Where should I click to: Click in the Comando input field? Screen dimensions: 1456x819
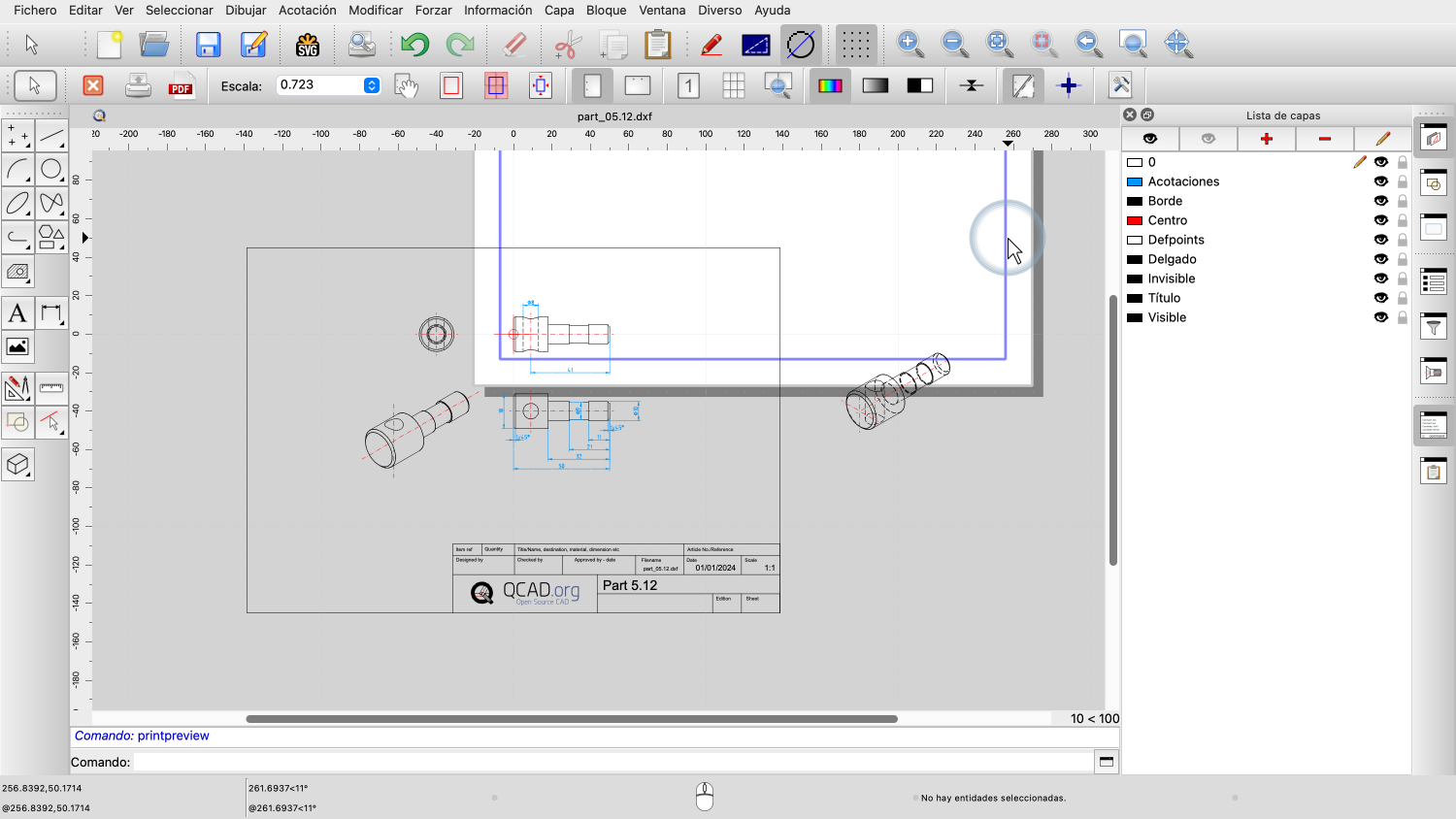pyautogui.click(x=612, y=762)
